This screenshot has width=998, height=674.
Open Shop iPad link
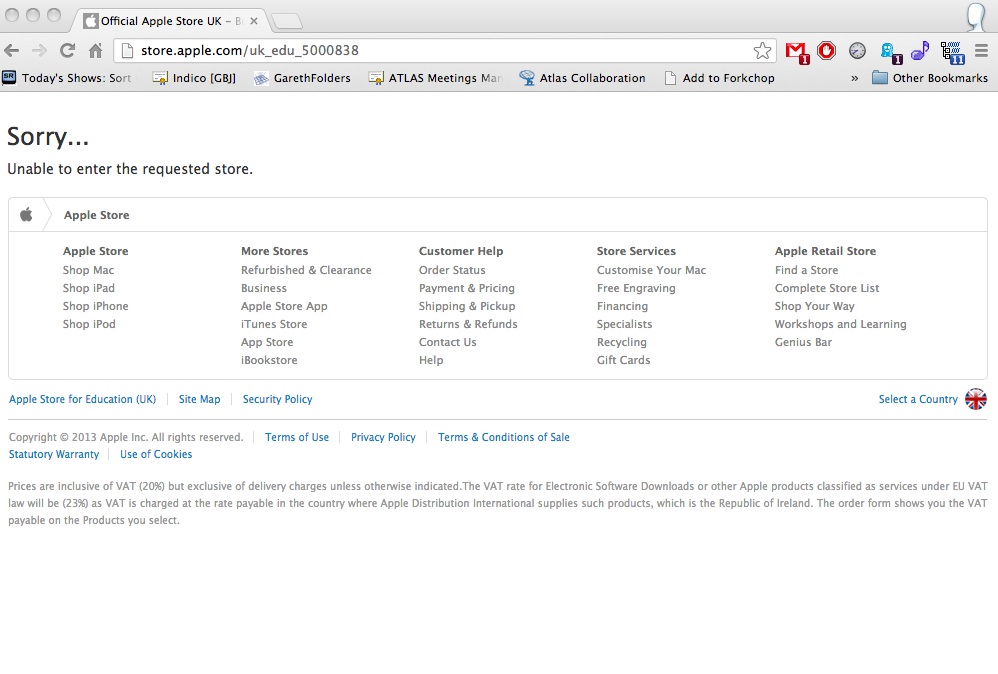[88, 288]
